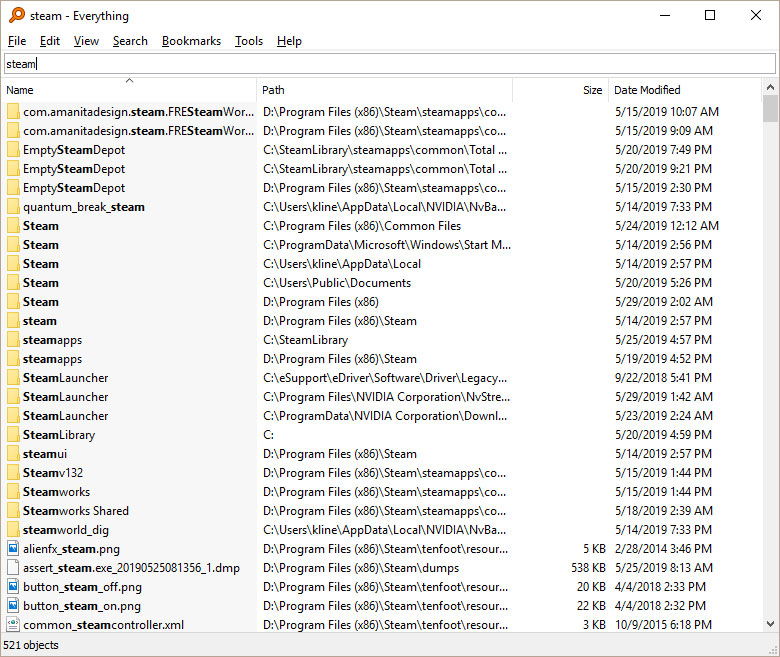
Task: Select XML icon of common_steamcontroller.xml
Action: pos(13,625)
